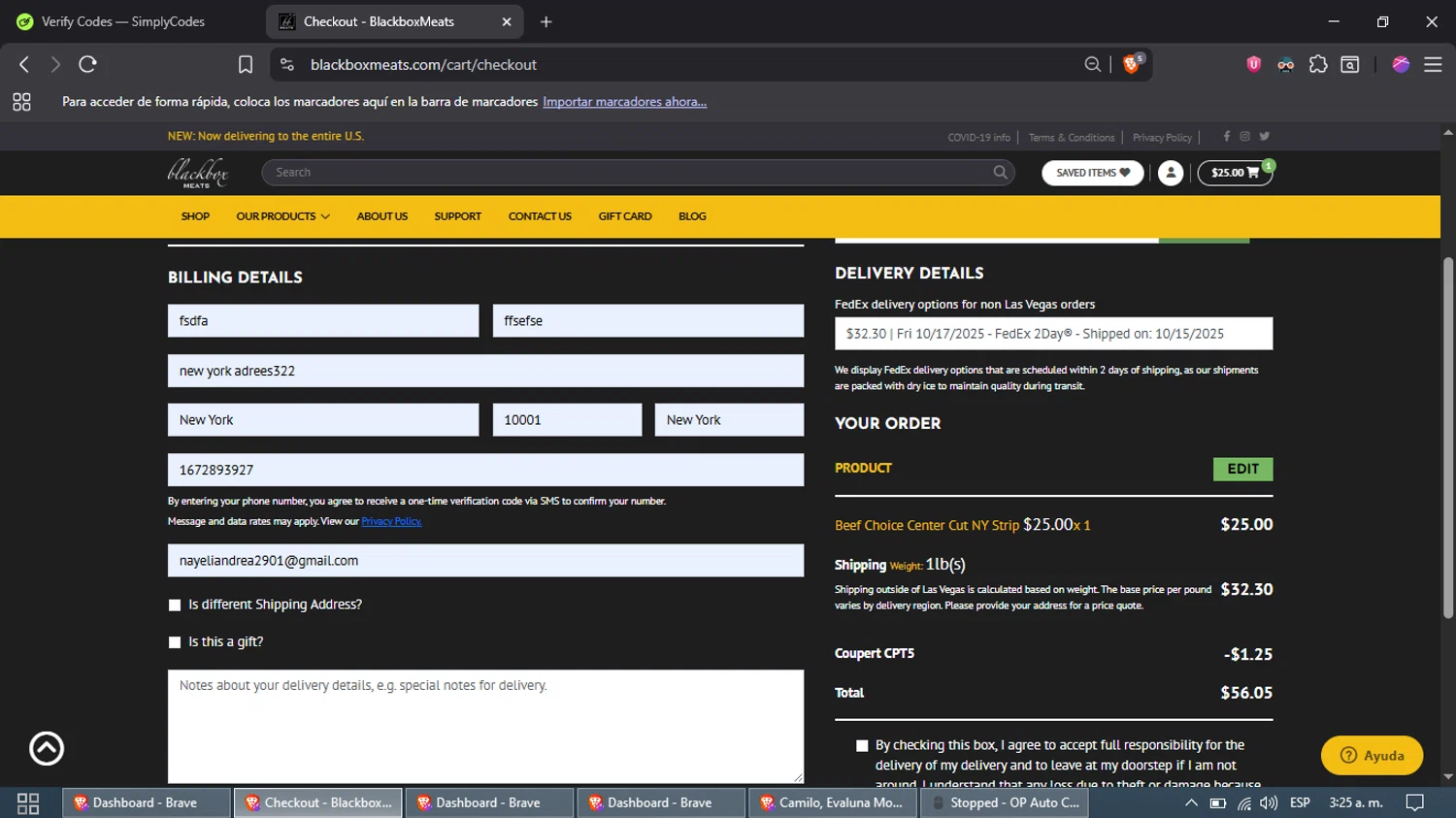1456x818 pixels.
Task: Click the delivery notes text area
Action: (x=485, y=726)
